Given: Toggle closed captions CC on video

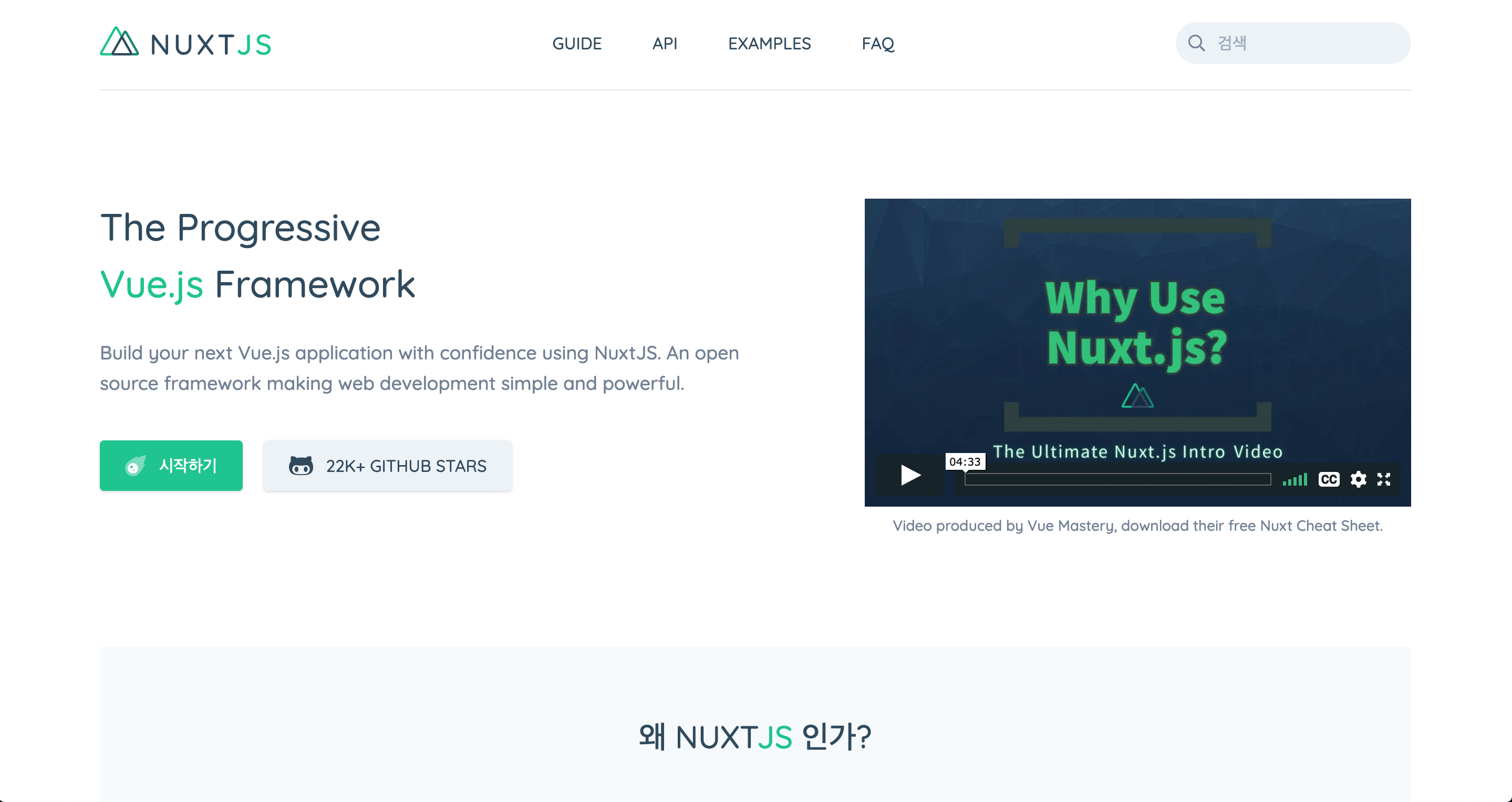Looking at the screenshot, I should click(x=1329, y=480).
